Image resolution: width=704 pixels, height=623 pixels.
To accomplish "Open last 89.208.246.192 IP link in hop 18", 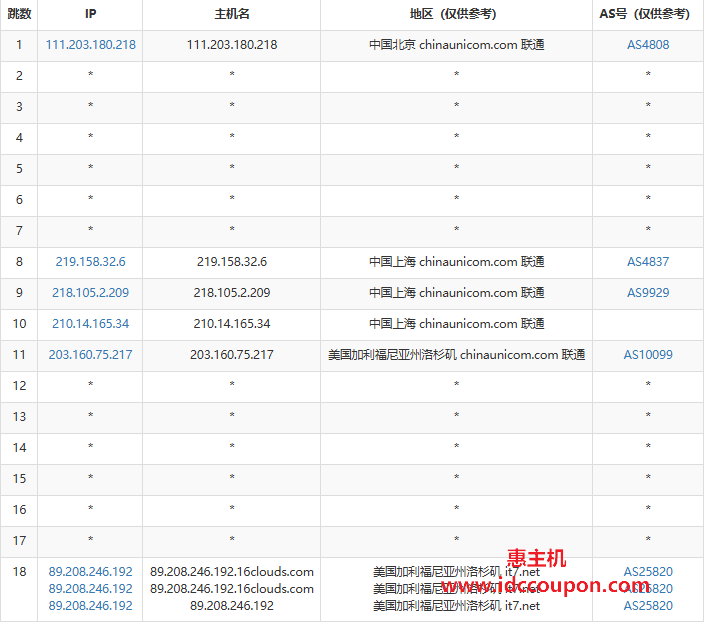I will tap(90, 605).
